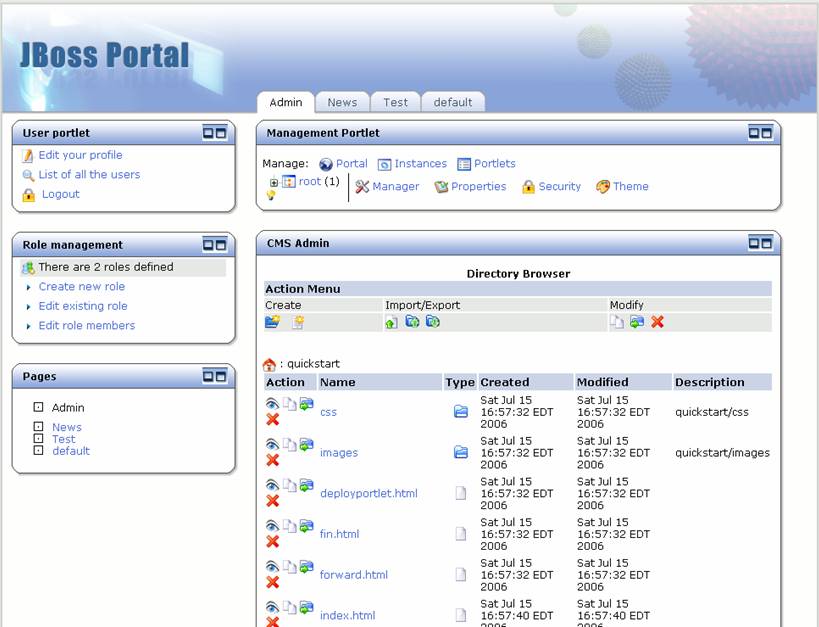Open fin.html file link
This screenshot has width=819, height=627.
[x=340, y=534]
